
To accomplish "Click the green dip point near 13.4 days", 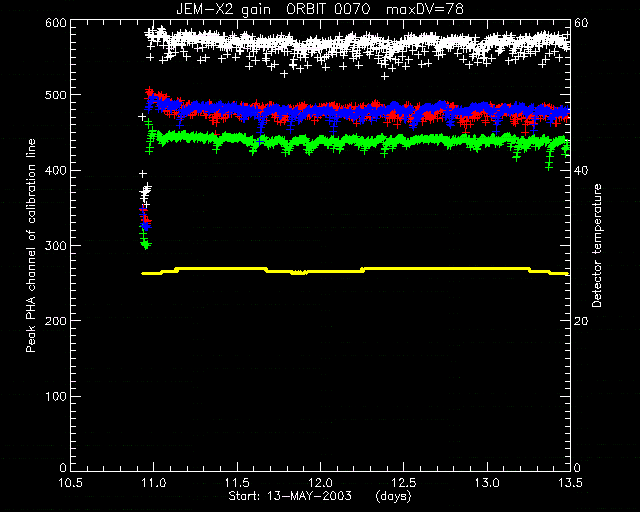I will click(x=549, y=167).
